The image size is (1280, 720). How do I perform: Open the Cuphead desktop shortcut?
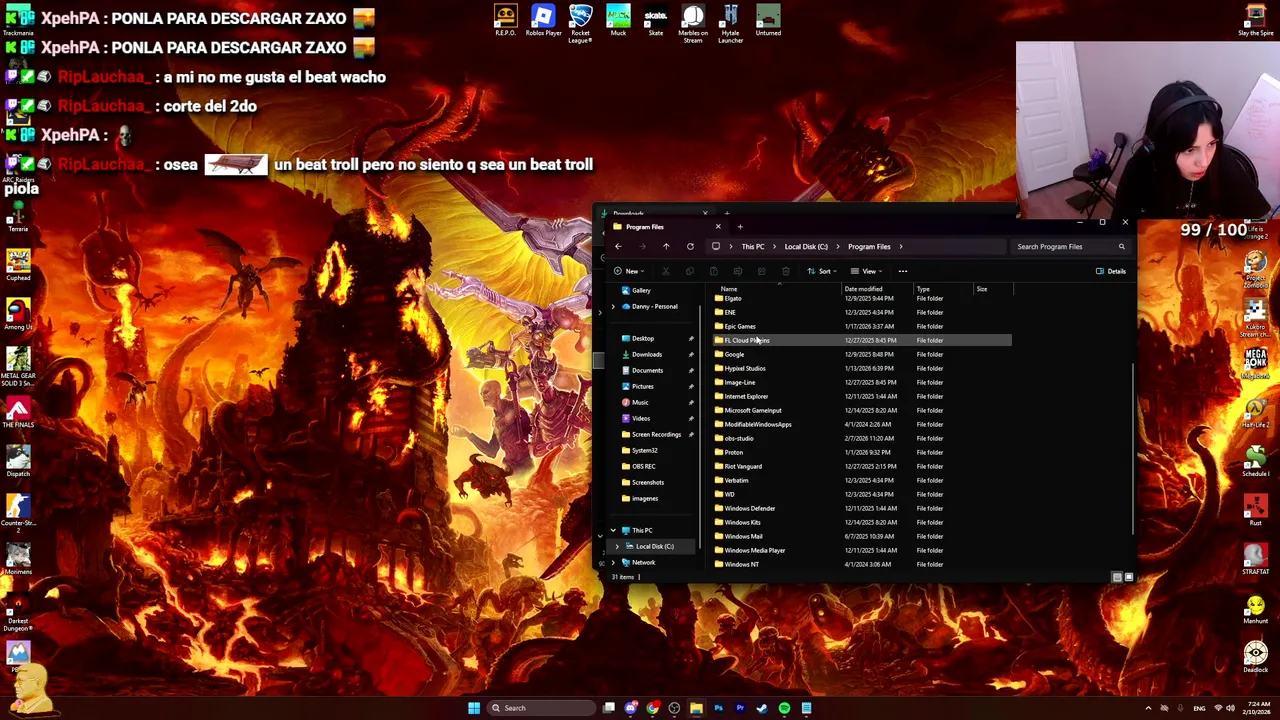pyautogui.click(x=18, y=265)
